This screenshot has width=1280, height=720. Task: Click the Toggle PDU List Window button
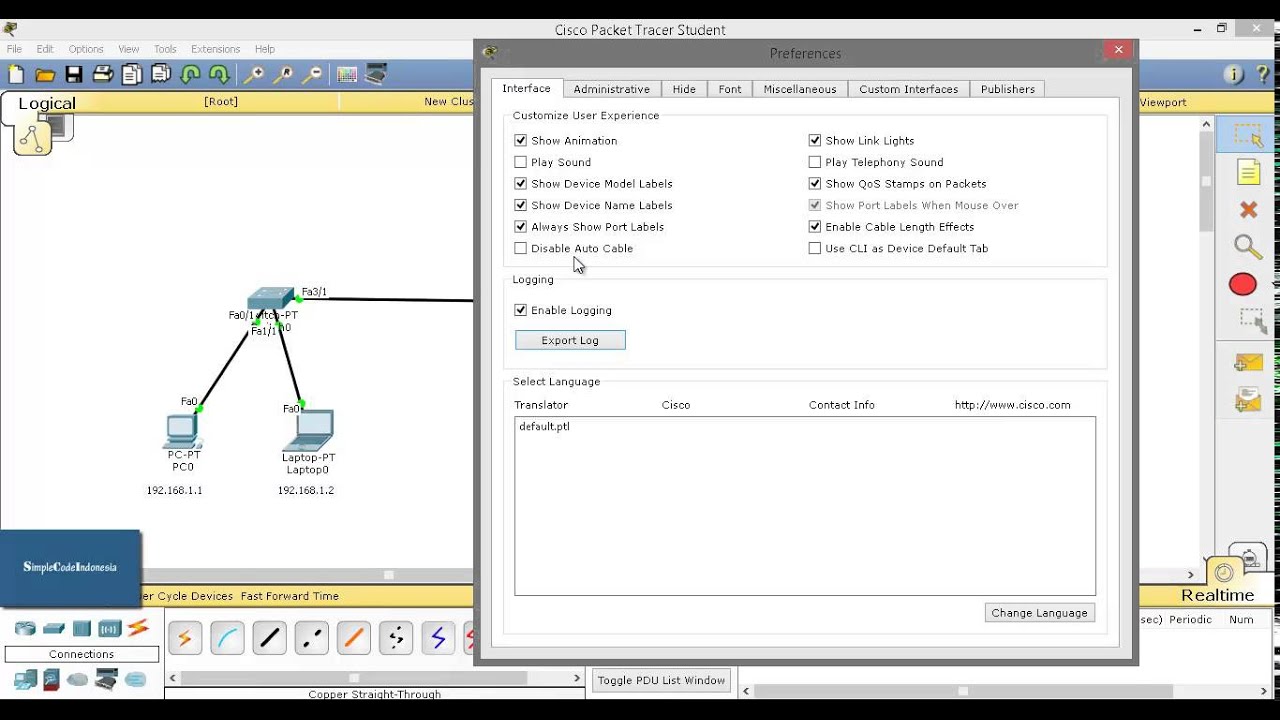[661, 681]
